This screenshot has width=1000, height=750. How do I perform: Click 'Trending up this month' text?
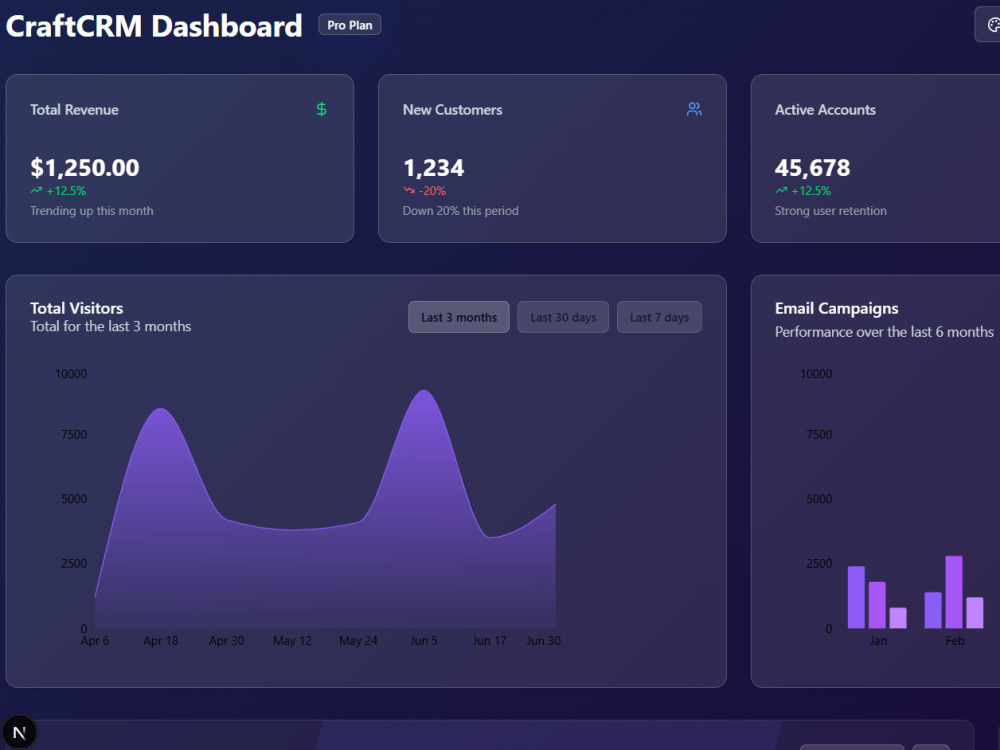click(91, 210)
